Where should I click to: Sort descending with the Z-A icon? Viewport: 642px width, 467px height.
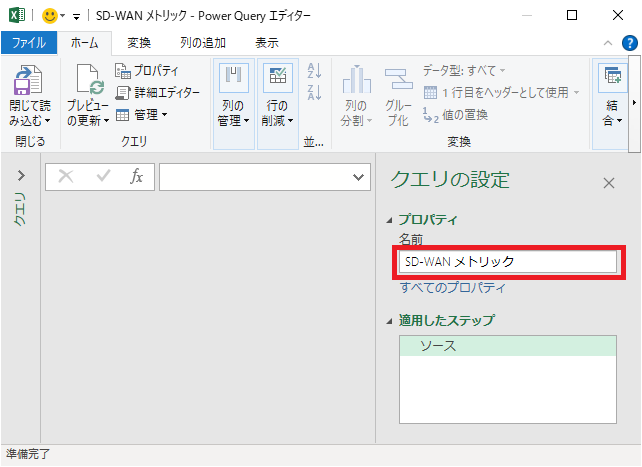tap(314, 92)
